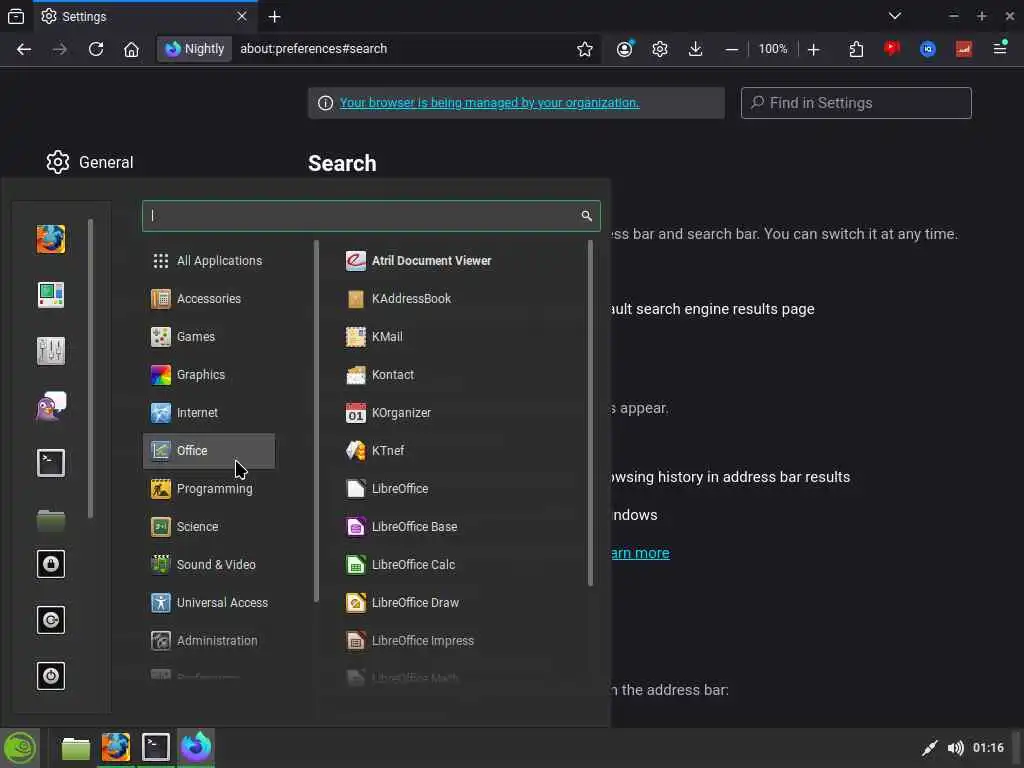Launch LibreOffice Calc

(461, 564)
